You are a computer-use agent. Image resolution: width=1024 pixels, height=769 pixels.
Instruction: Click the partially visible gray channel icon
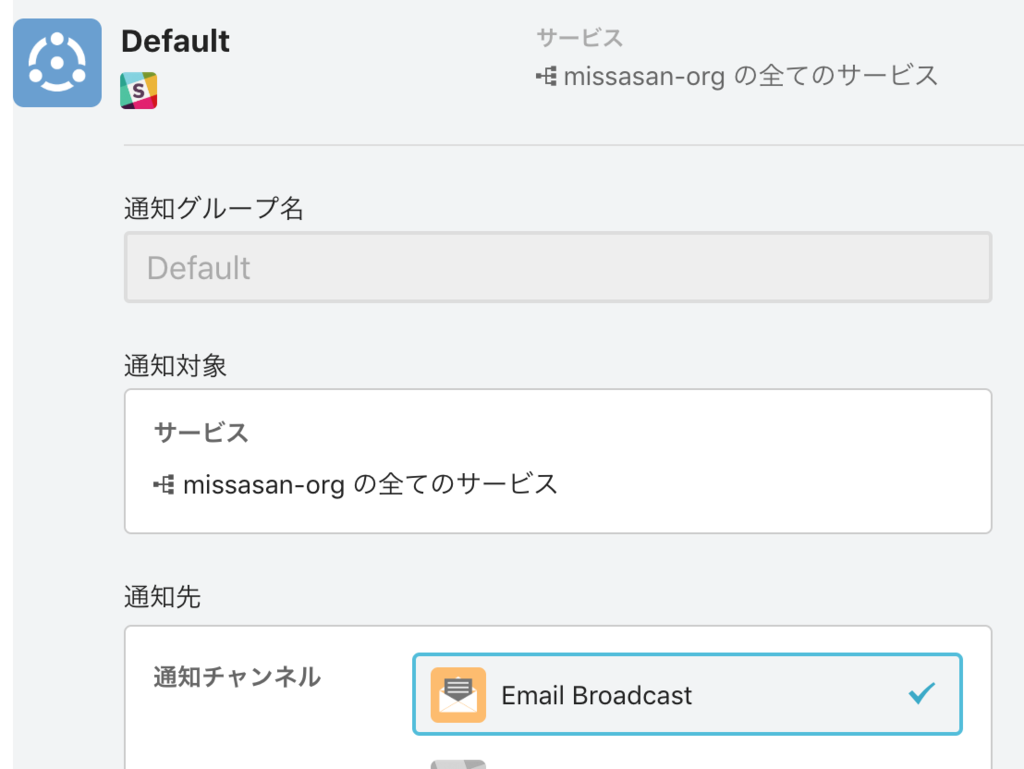pyautogui.click(x=458, y=763)
